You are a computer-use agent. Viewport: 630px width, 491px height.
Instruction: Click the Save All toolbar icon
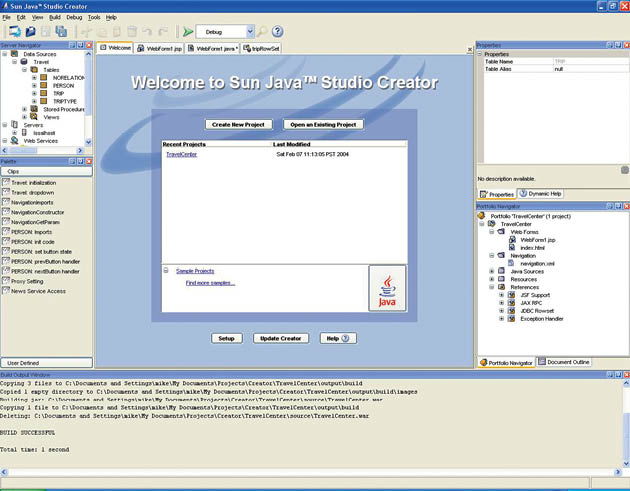(x=61, y=31)
